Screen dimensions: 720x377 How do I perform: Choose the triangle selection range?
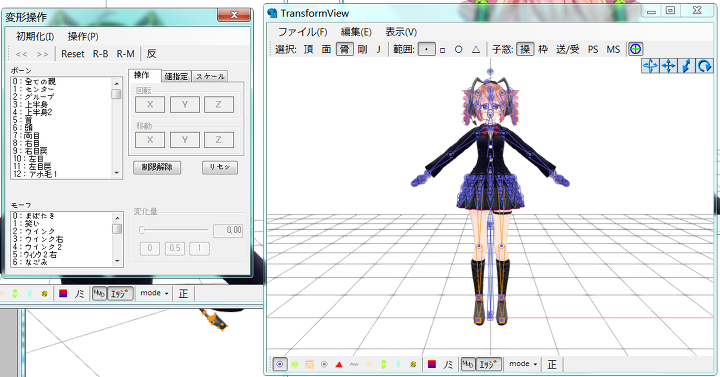point(476,49)
